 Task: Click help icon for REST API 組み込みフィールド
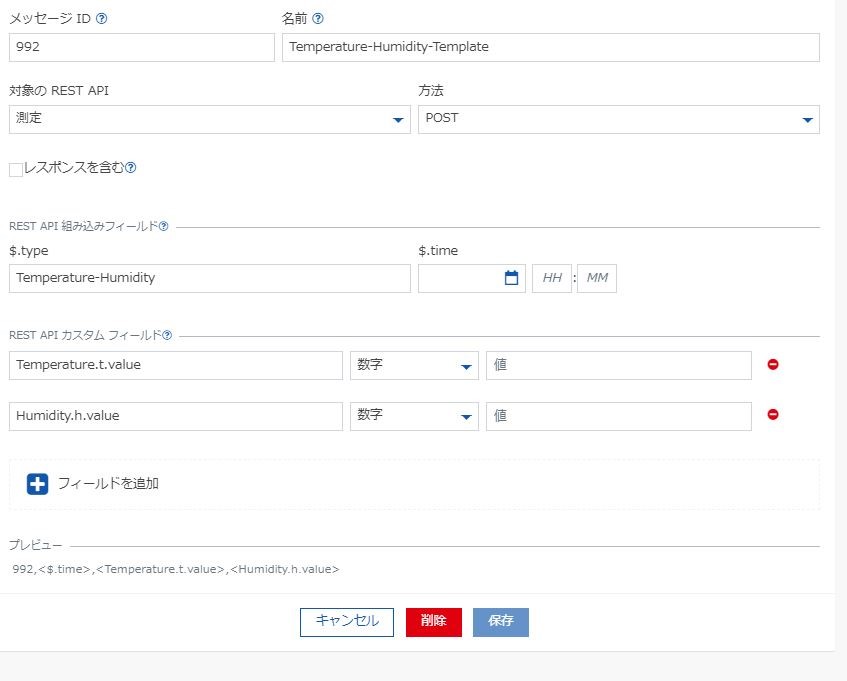click(x=163, y=227)
